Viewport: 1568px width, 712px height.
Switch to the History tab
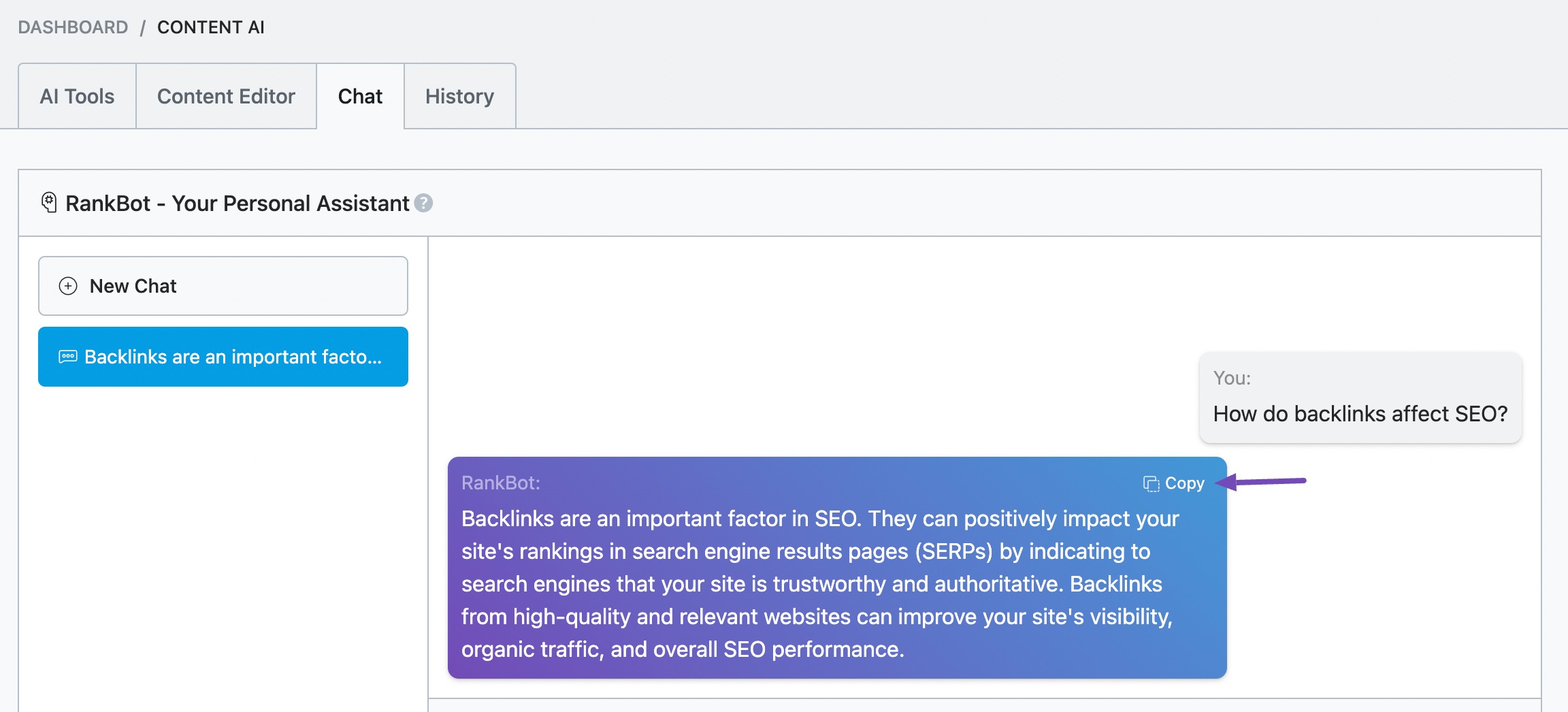[460, 96]
